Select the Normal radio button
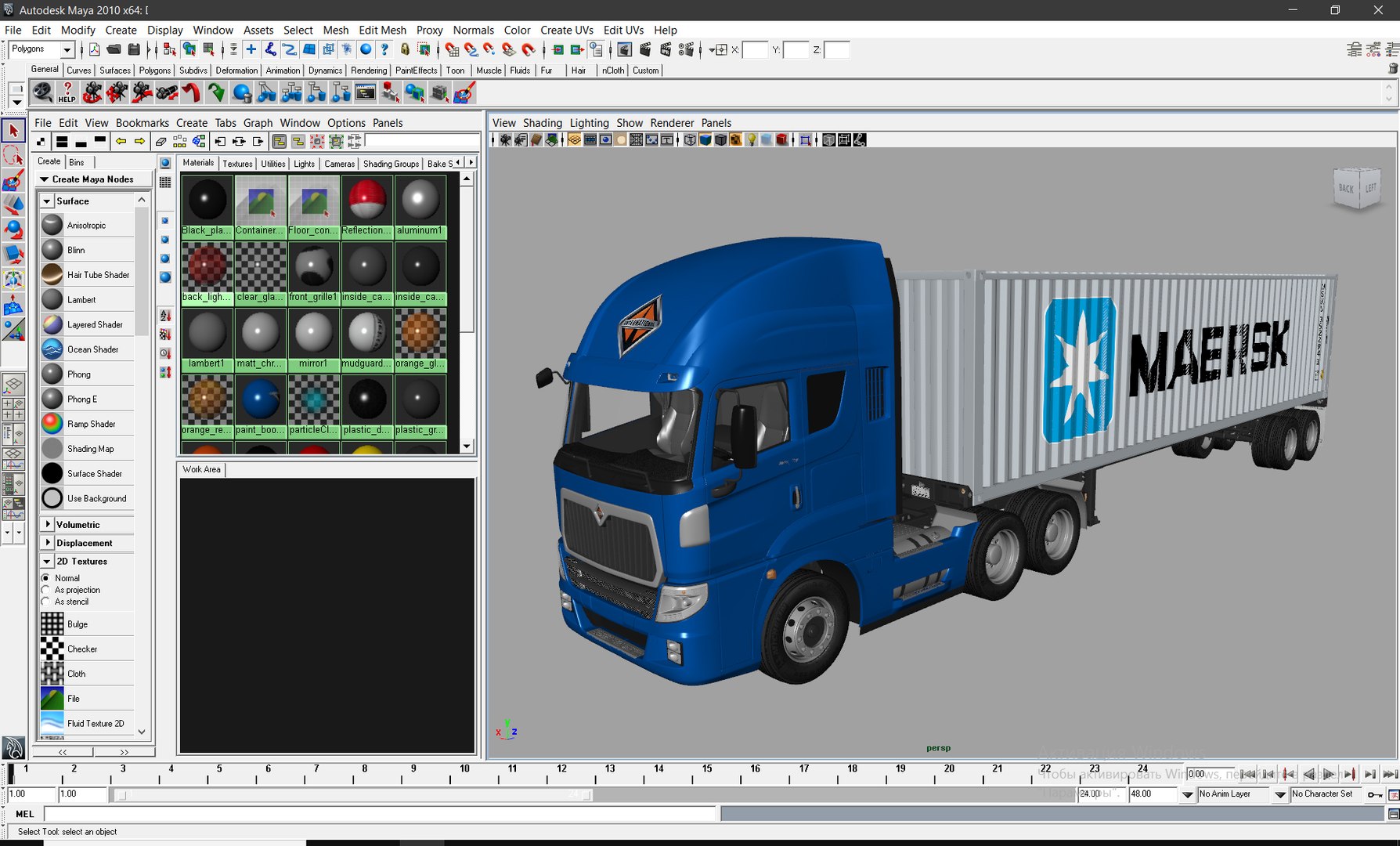The image size is (1400, 846). coord(46,578)
